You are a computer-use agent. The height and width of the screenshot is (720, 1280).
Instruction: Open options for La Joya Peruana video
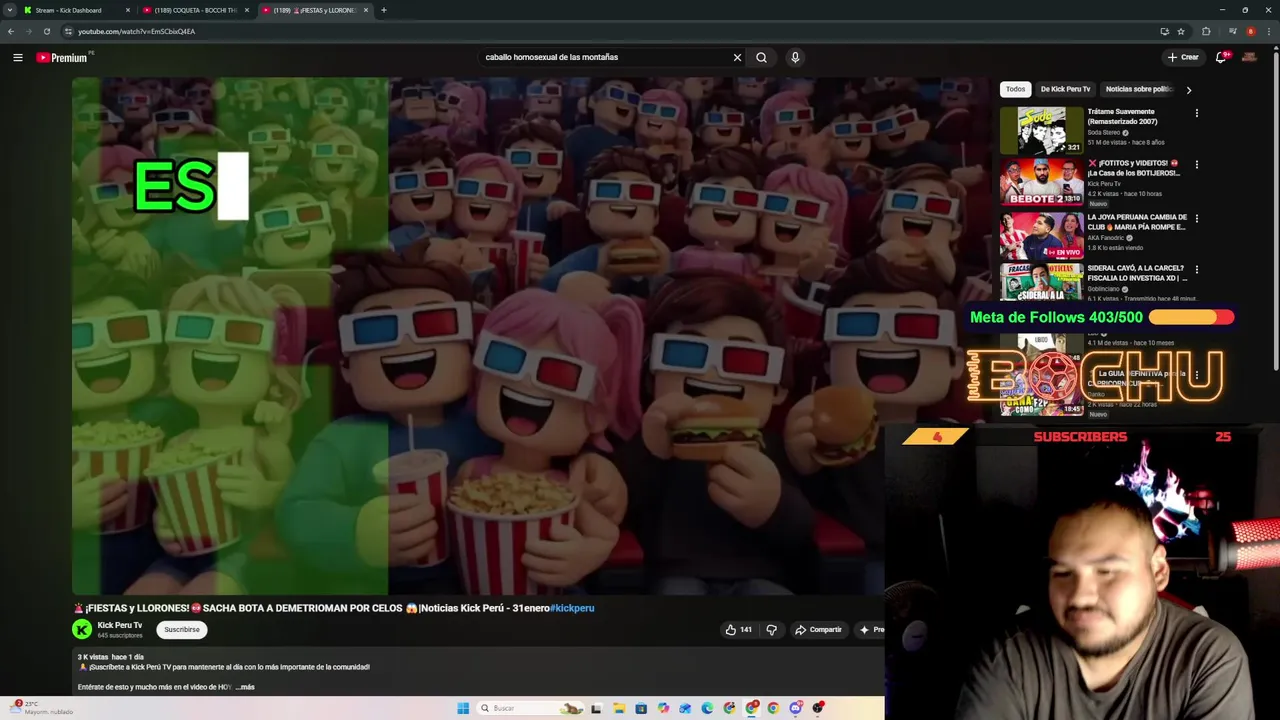pos(1196,218)
